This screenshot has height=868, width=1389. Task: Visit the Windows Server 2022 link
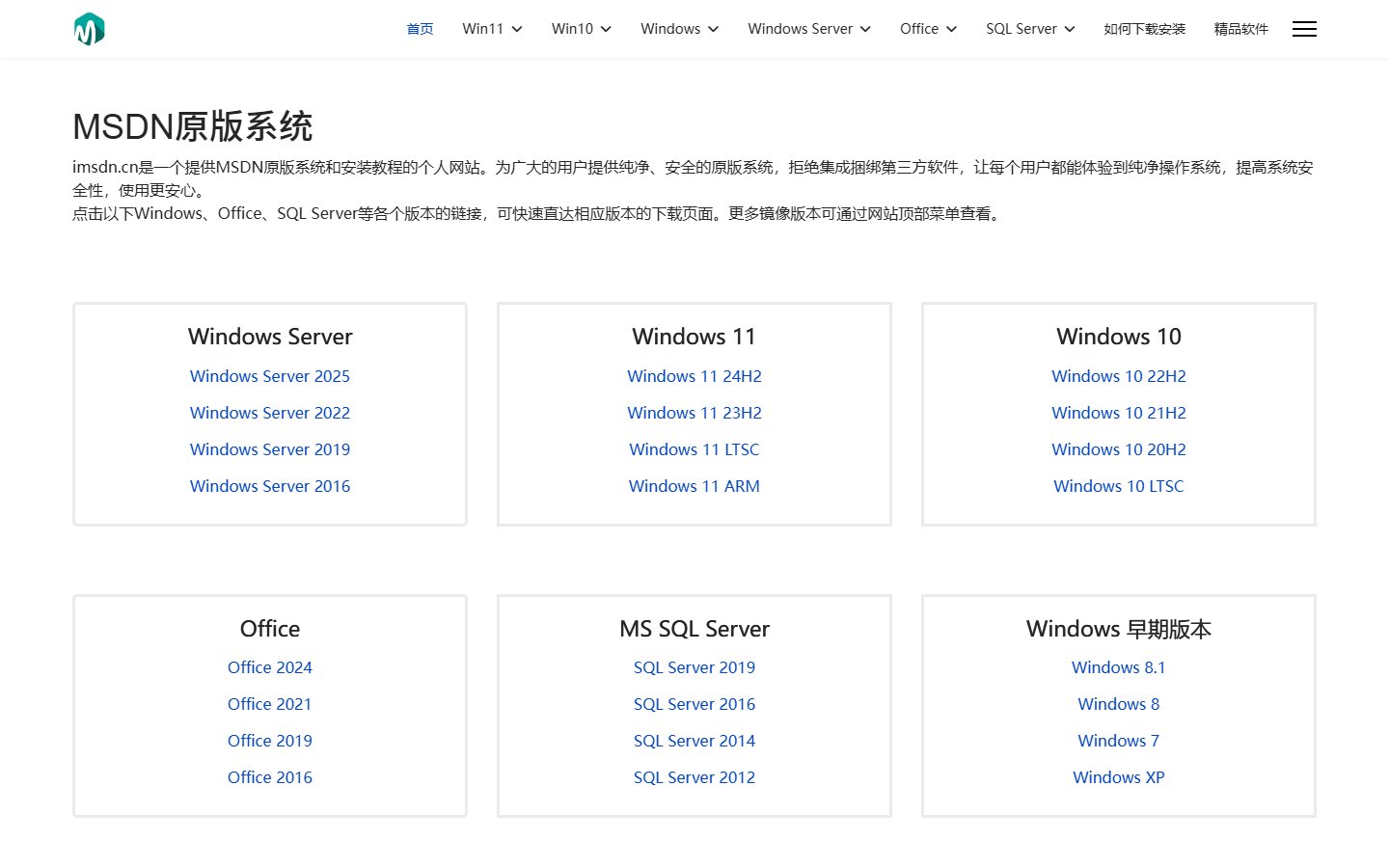(x=270, y=413)
